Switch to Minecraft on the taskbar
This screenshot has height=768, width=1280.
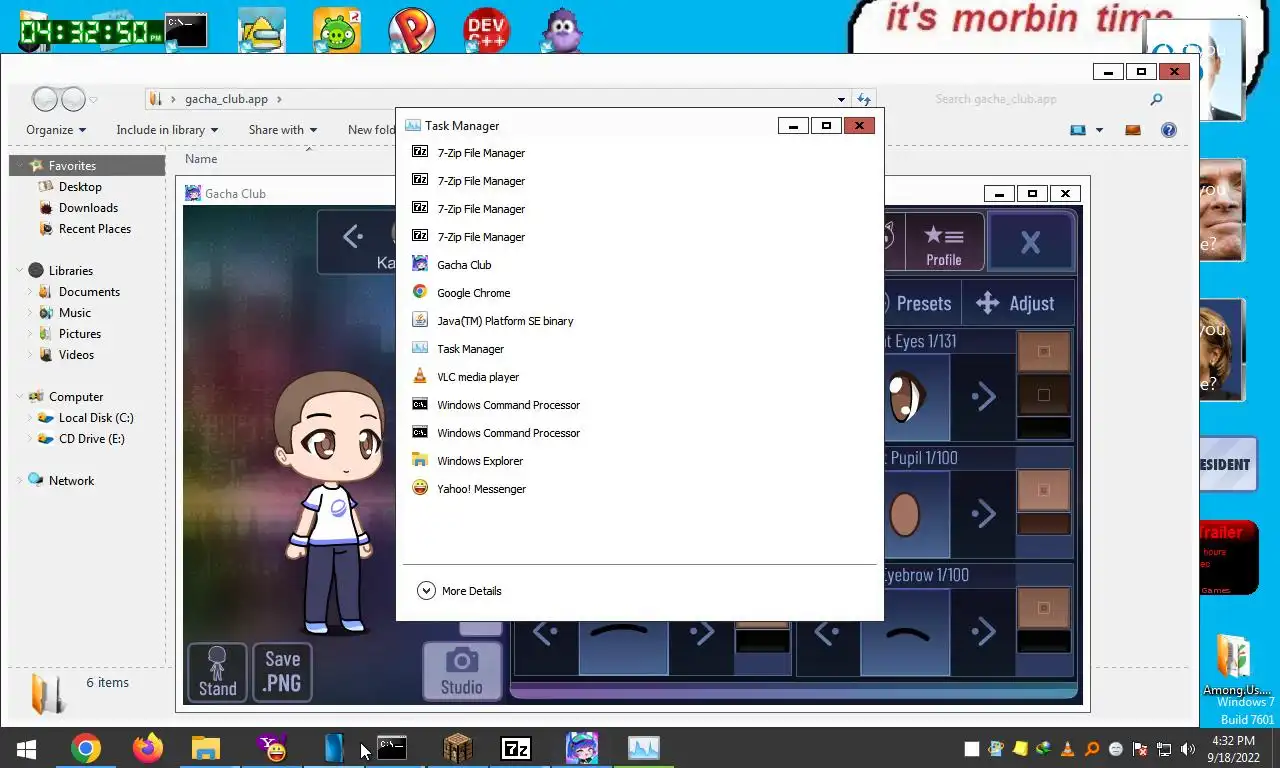[x=458, y=748]
